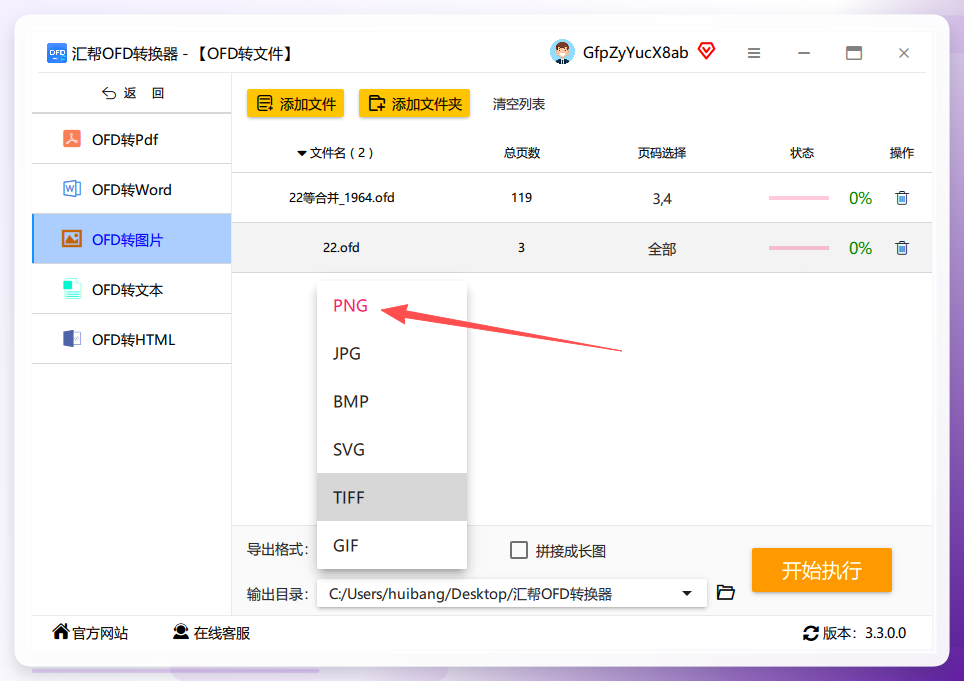Viewport: 964px width, 681px height.
Task: Click version number 3.3.0.0
Action: [x=885, y=633]
